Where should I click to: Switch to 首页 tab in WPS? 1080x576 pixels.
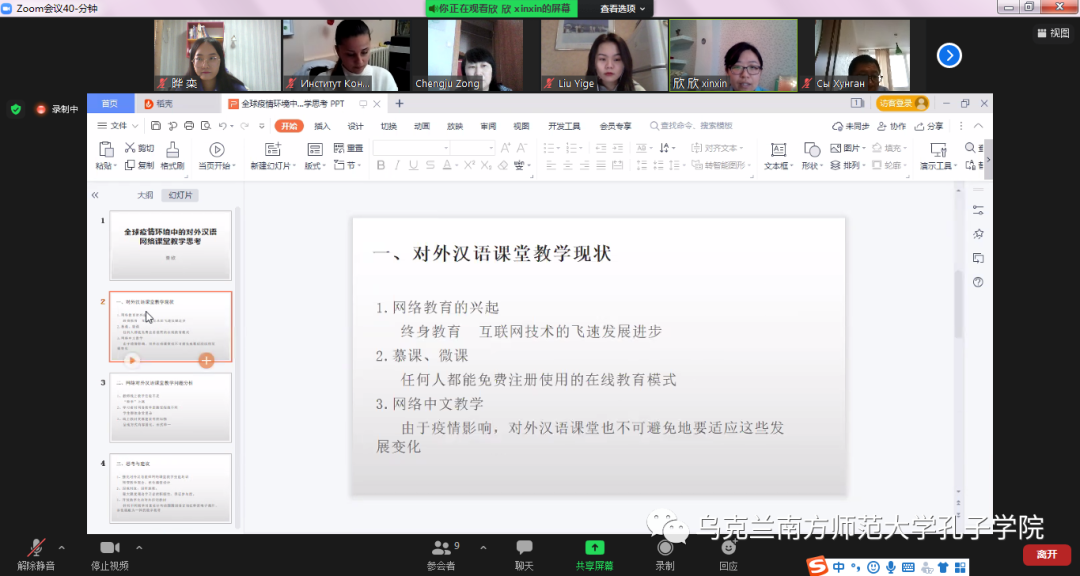coord(110,104)
